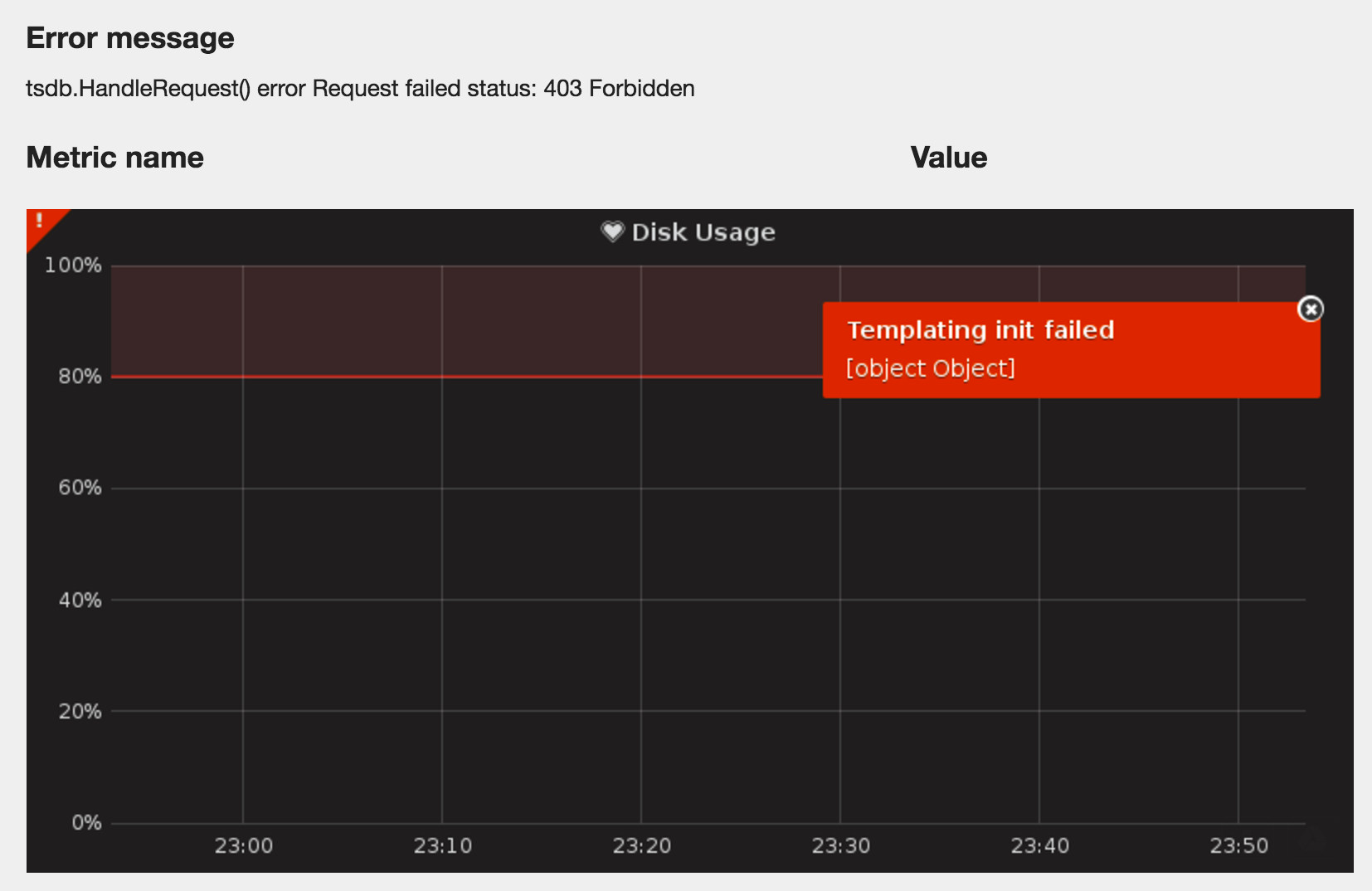
Task: Click the 23:00 time axis label
Action: pos(243,846)
